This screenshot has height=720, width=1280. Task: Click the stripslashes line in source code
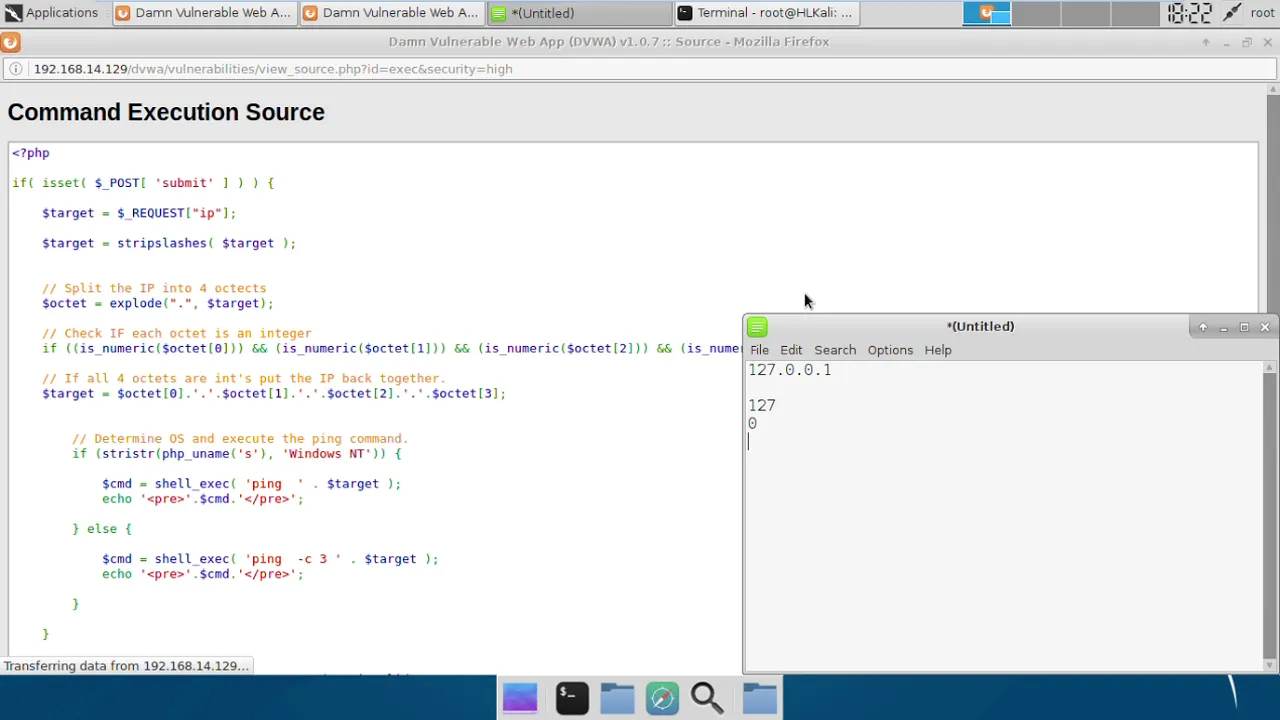[169, 243]
